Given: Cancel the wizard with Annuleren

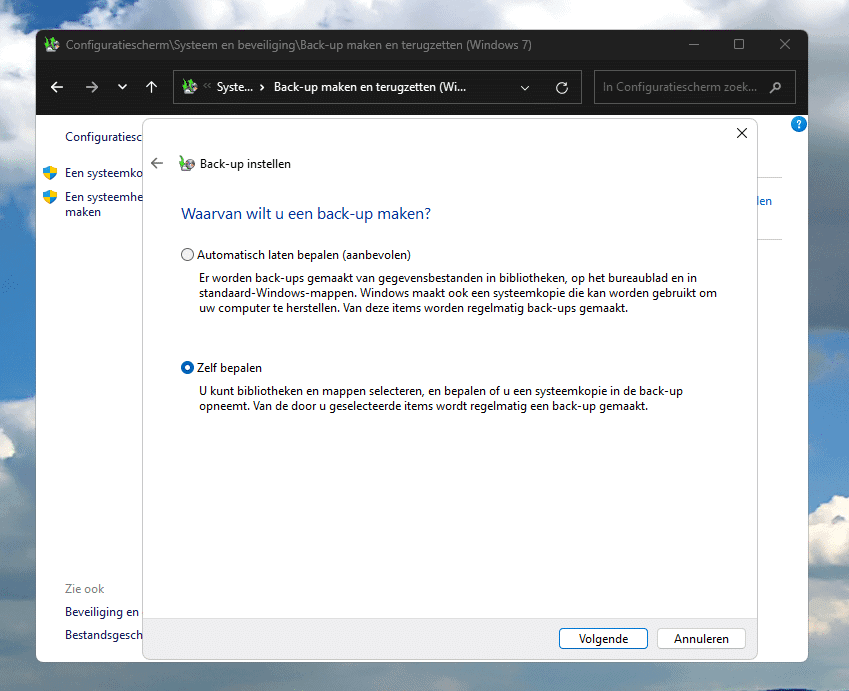Looking at the screenshot, I should (x=701, y=639).
